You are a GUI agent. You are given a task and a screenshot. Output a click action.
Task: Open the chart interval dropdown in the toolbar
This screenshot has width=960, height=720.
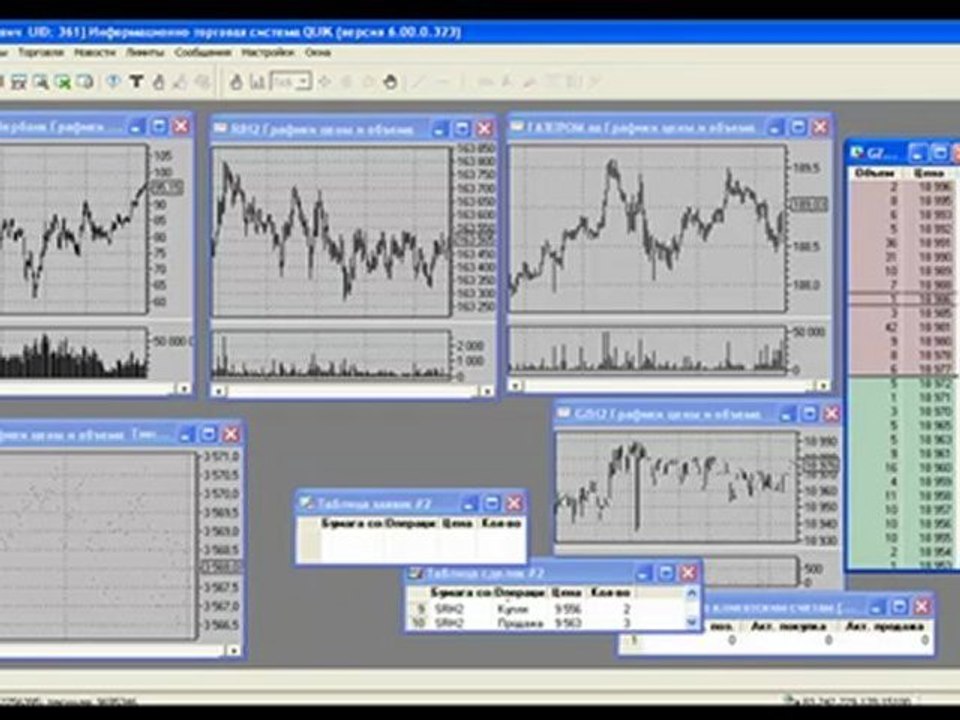point(304,81)
